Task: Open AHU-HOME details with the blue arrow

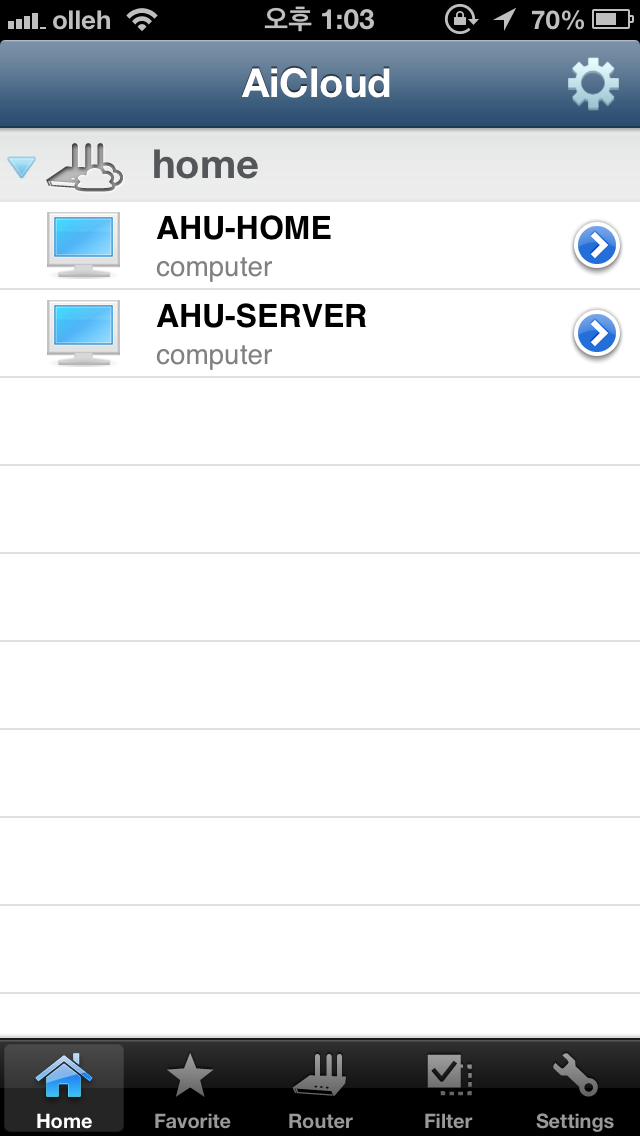Action: [597, 246]
